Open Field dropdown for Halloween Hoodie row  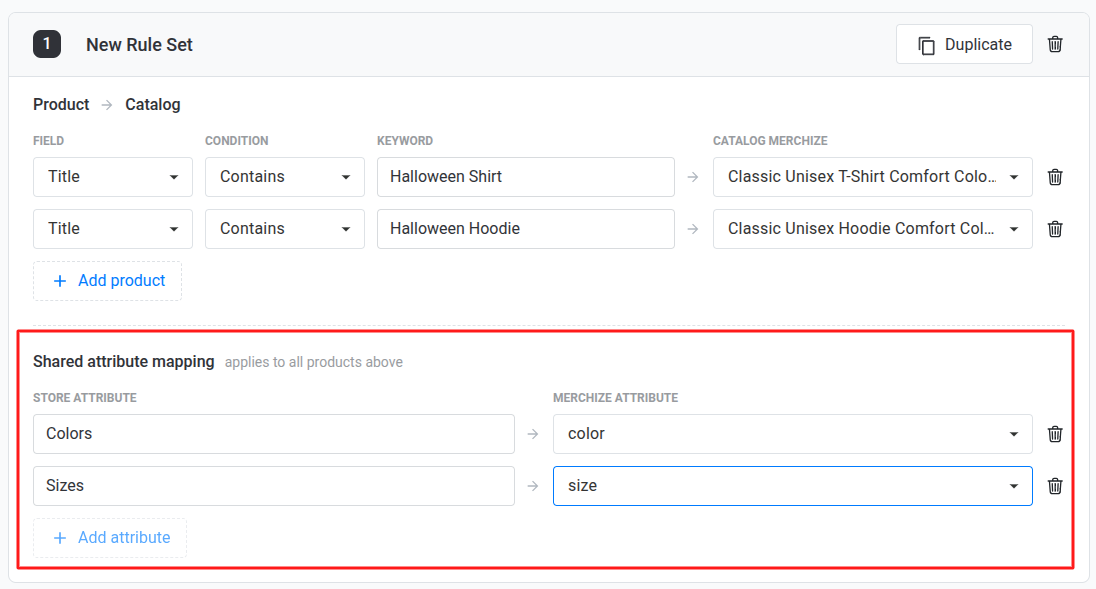tap(113, 228)
